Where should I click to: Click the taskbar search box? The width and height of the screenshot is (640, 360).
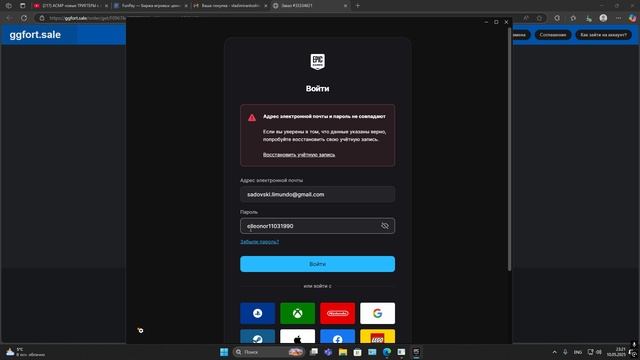click(269, 352)
